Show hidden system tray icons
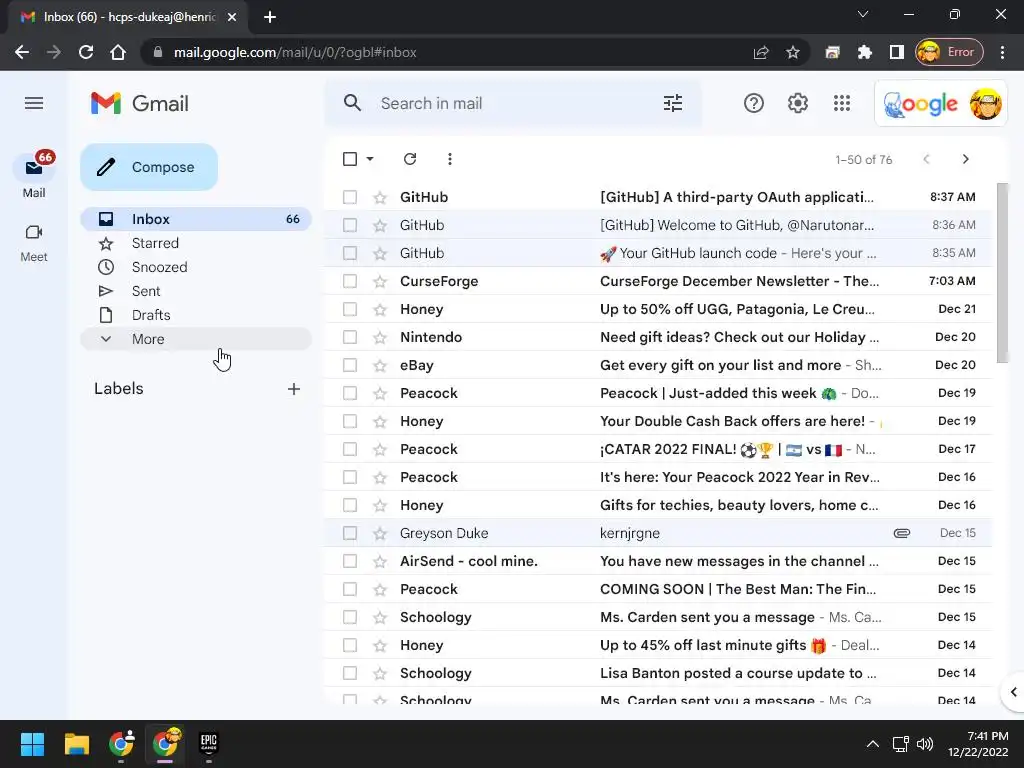This screenshot has width=1024, height=768. (872, 744)
